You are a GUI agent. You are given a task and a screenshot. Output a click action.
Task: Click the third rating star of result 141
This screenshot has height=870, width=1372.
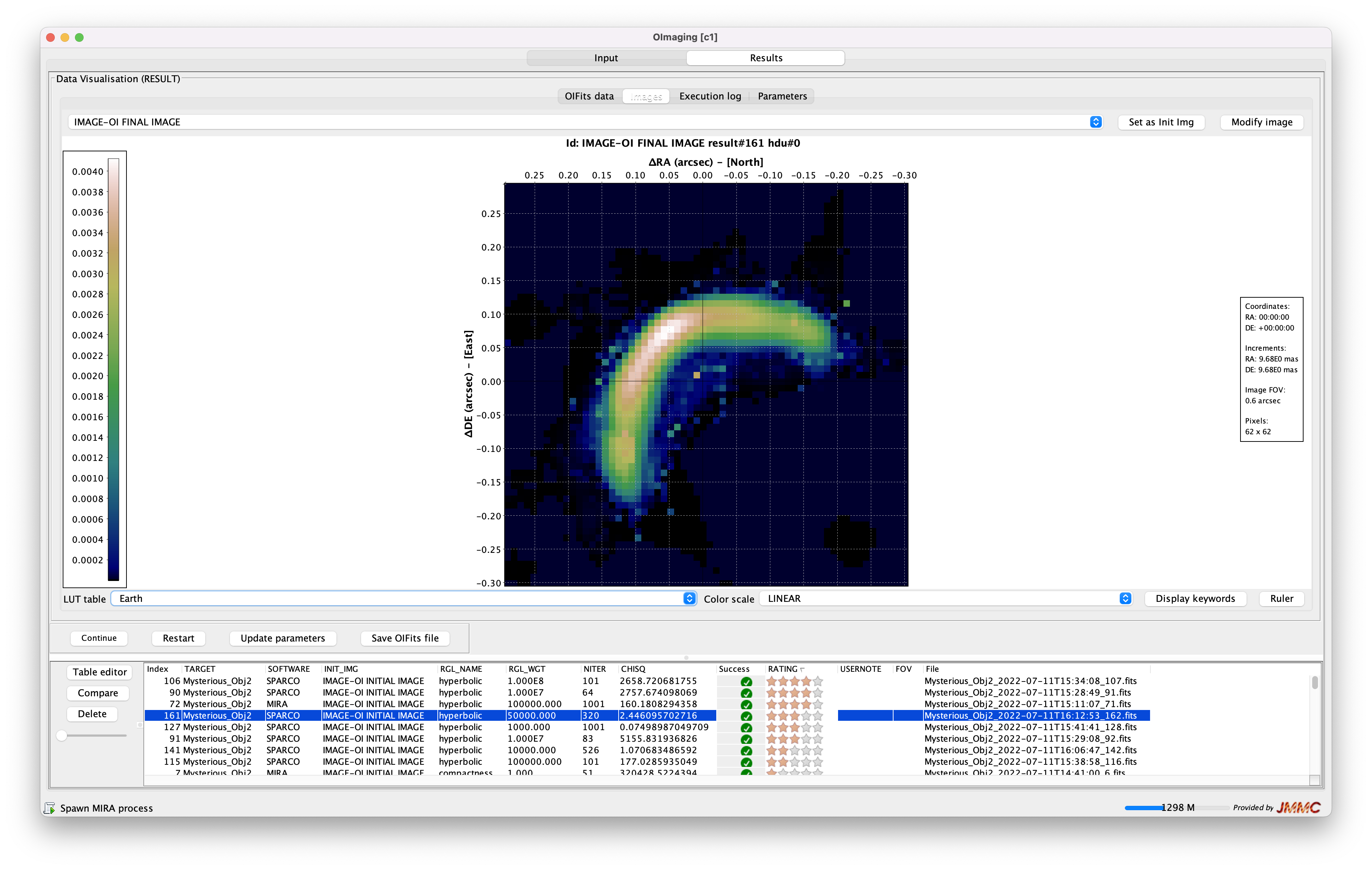795,750
